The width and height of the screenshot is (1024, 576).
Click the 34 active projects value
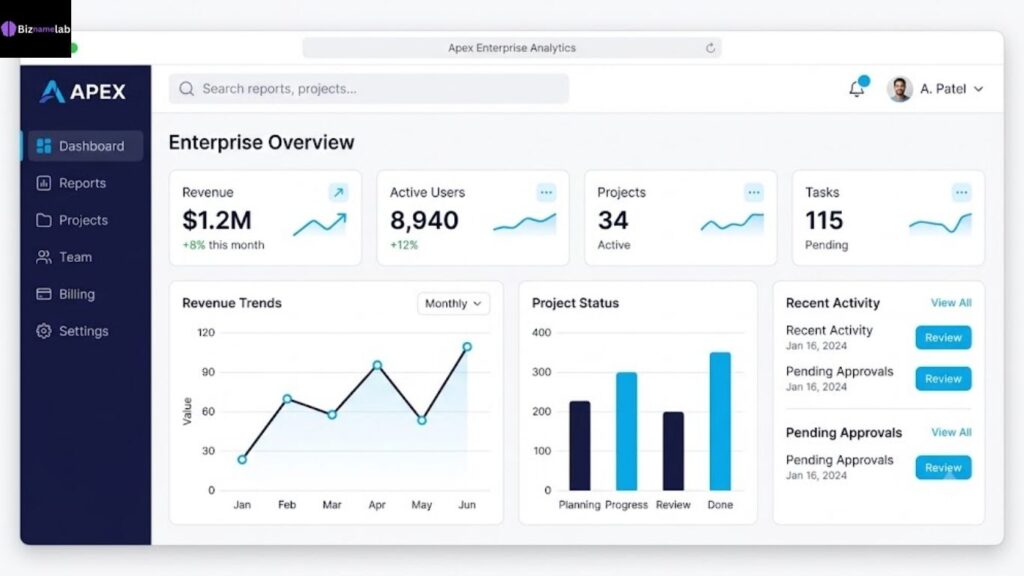pyautogui.click(x=613, y=220)
